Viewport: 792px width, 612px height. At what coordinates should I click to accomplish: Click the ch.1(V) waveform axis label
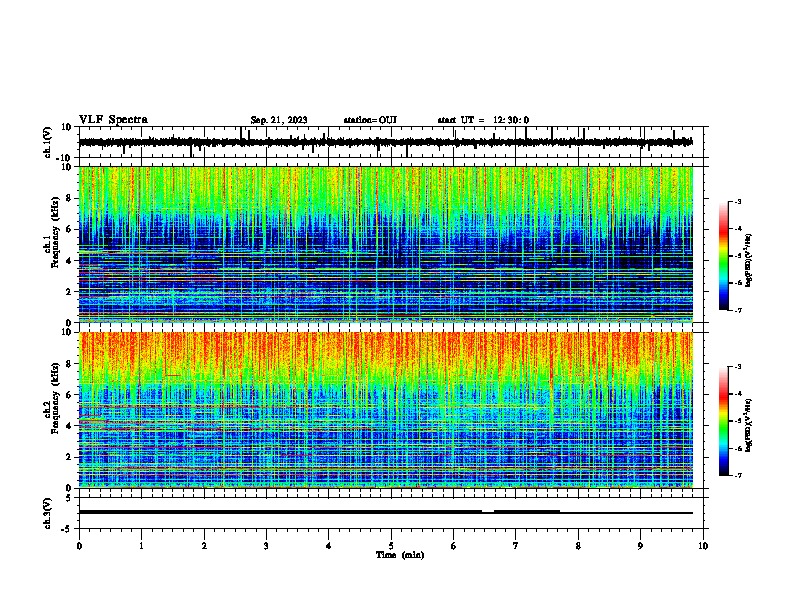click(48, 142)
